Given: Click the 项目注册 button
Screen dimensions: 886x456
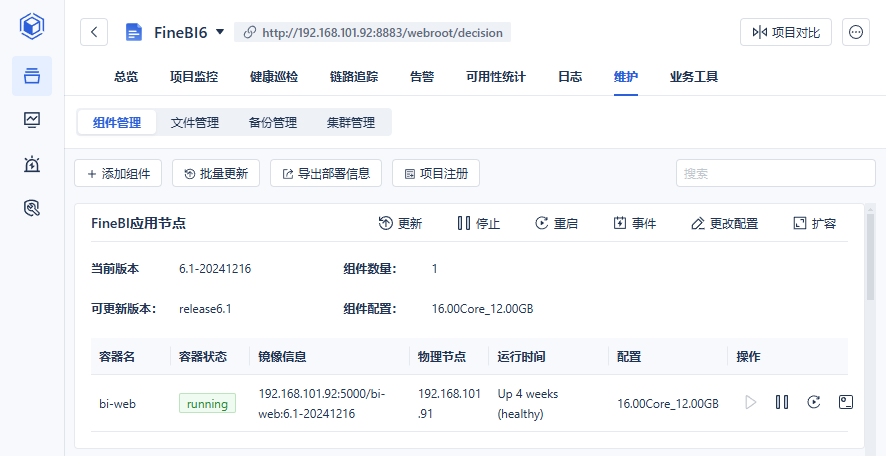Looking at the screenshot, I should [x=436, y=173].
